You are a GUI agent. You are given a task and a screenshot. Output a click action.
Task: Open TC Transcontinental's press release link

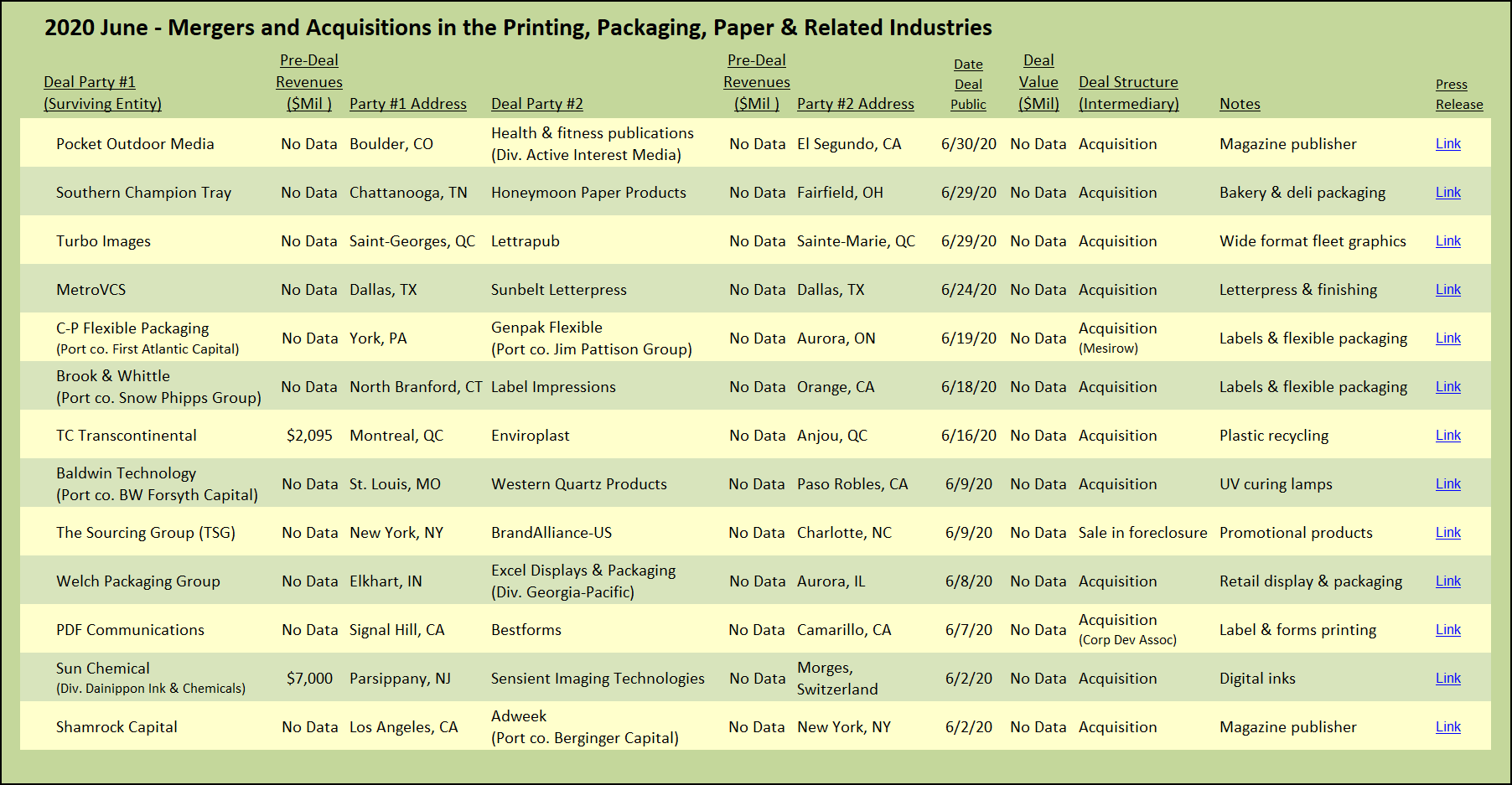click(1447, 436)
